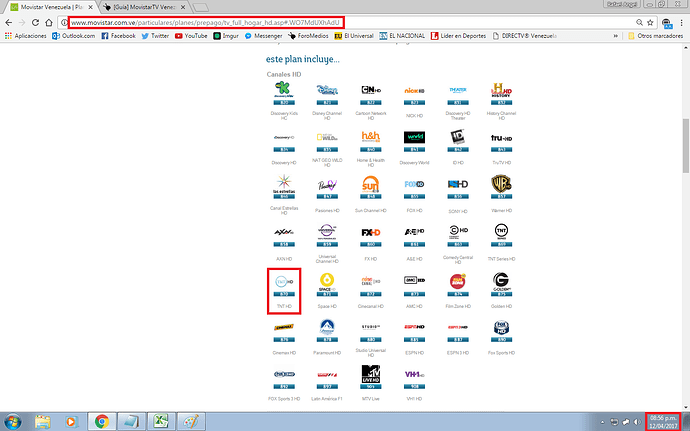Screen dimensions: 690x431
Task: Open a new browser tab
Action: 201,7
